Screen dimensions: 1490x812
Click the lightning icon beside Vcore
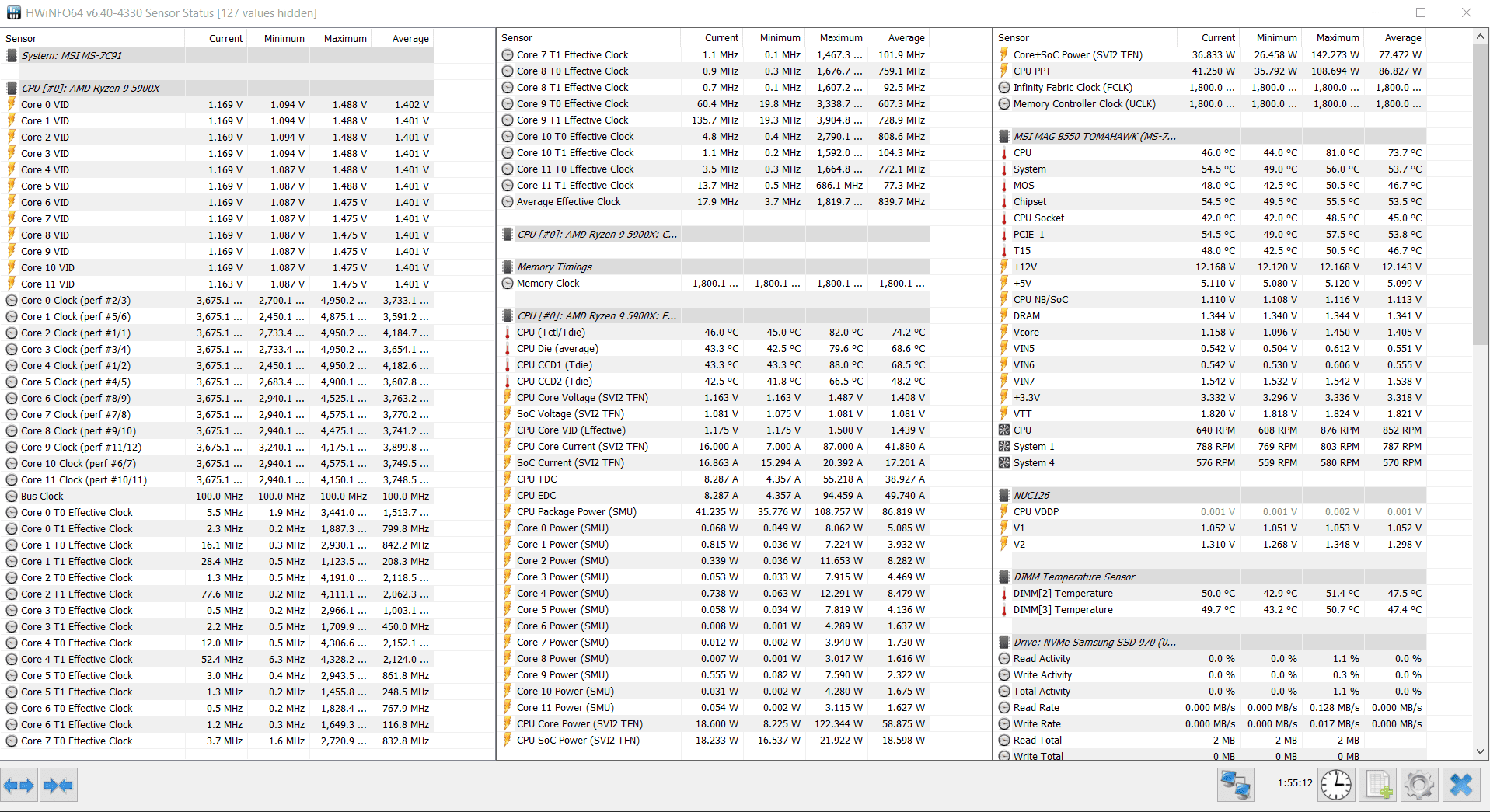(x=1004, y=332)
